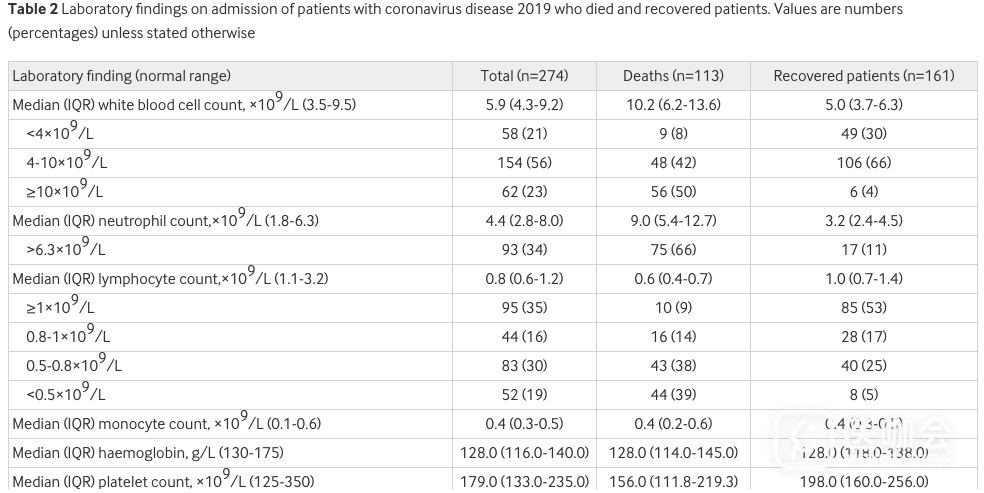Click the median haemoglobin row label
Image resolution: width=984 pixels, height=493 pixels.
[x=147, y=453]
